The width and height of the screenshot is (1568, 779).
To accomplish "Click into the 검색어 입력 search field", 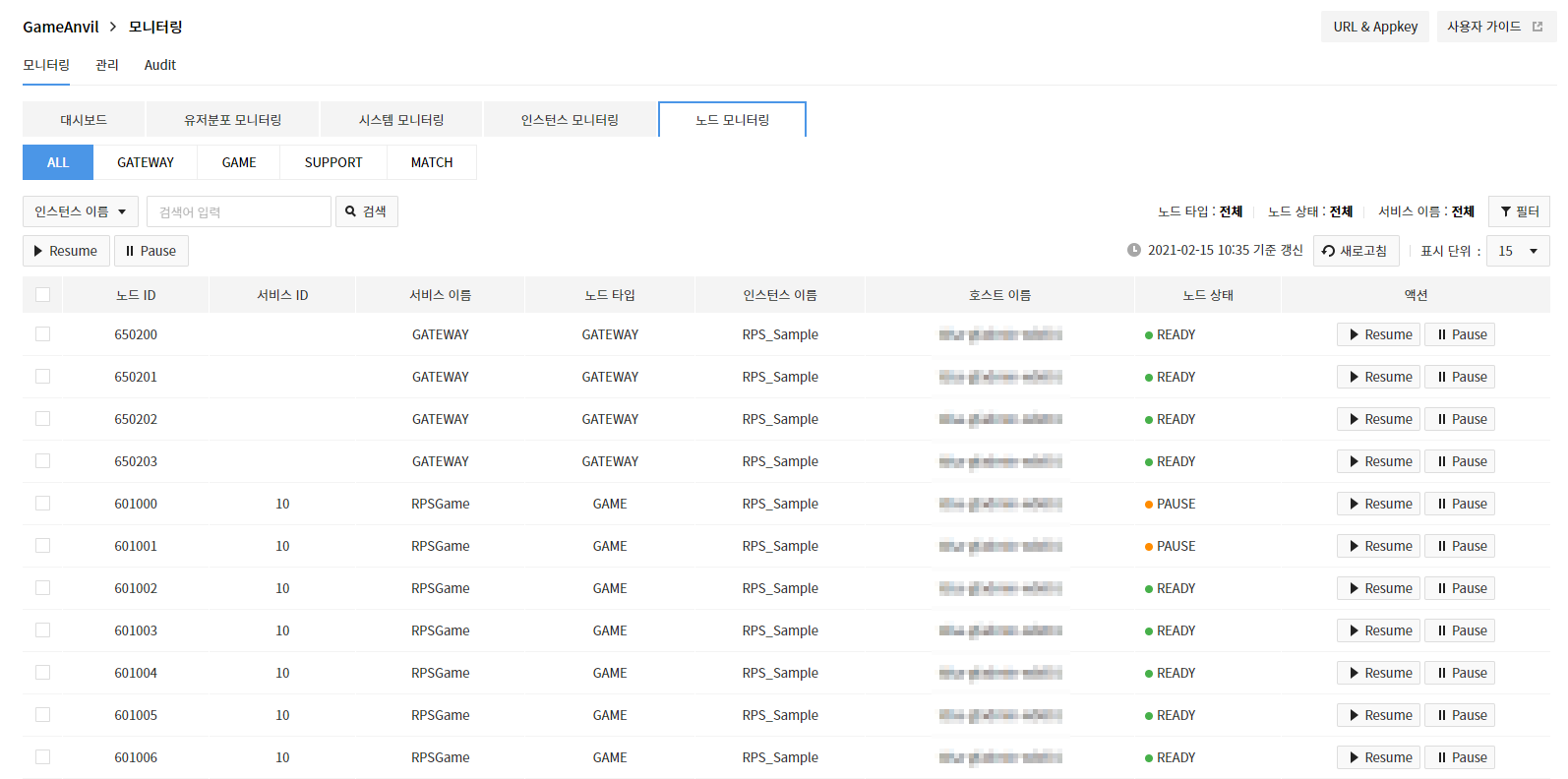I will coord(239,211).
